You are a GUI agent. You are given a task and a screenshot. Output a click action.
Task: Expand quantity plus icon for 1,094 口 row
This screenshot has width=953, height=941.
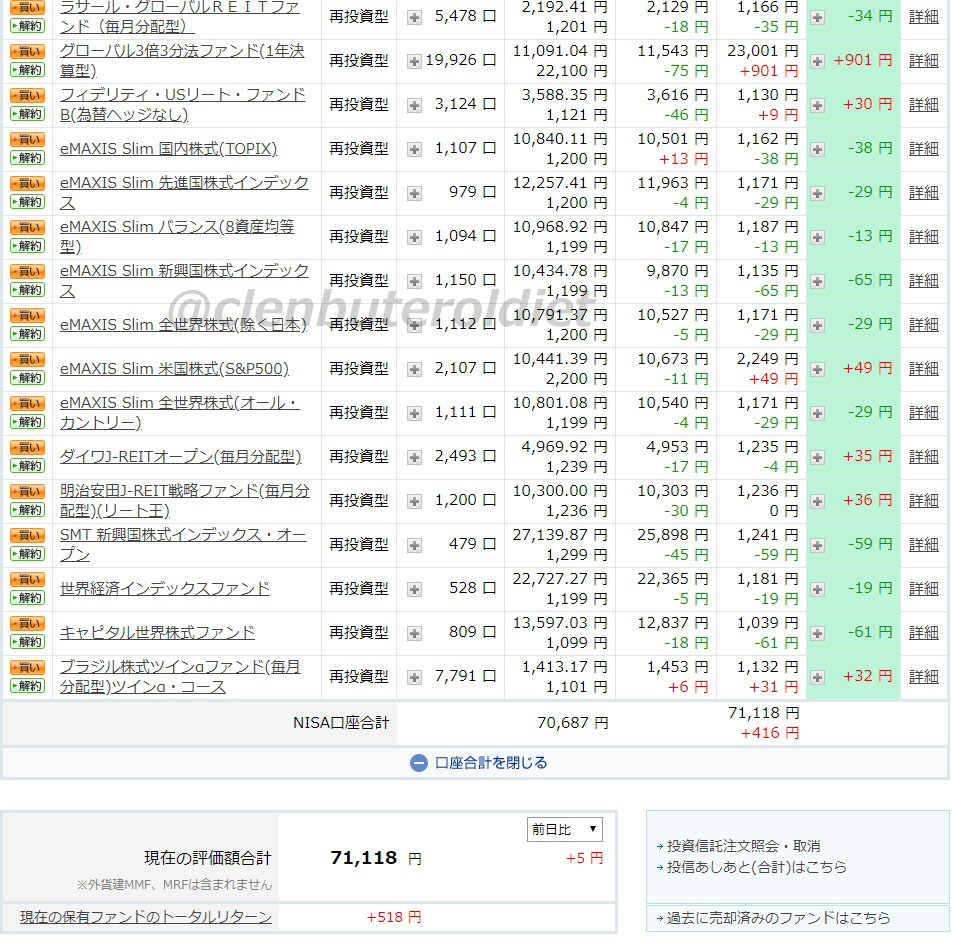415,238
